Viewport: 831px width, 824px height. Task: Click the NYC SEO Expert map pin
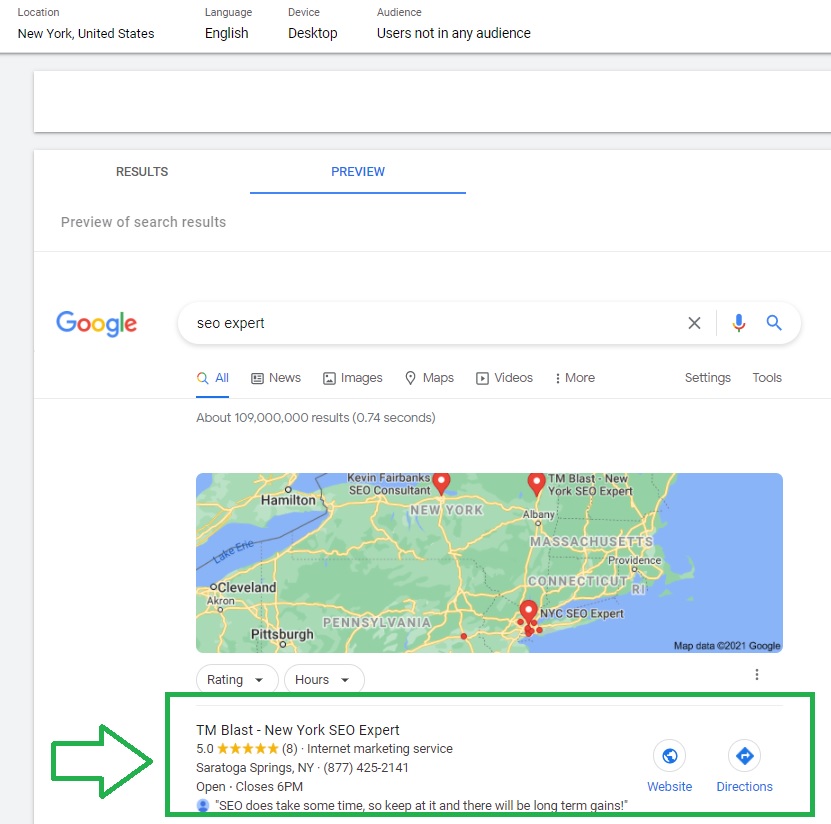pos(528,612)
